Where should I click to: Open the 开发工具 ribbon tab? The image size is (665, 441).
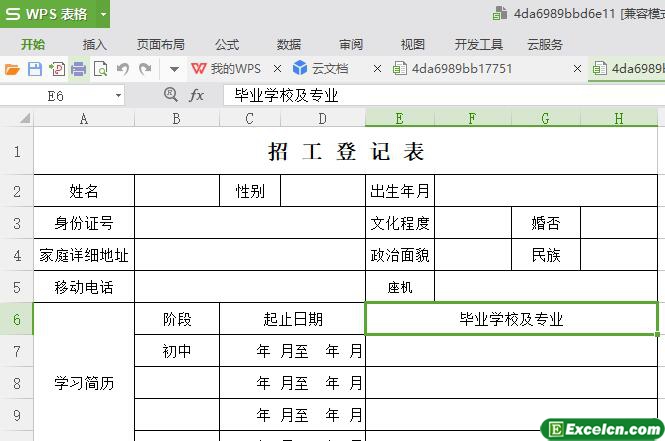tap(479, 45)
